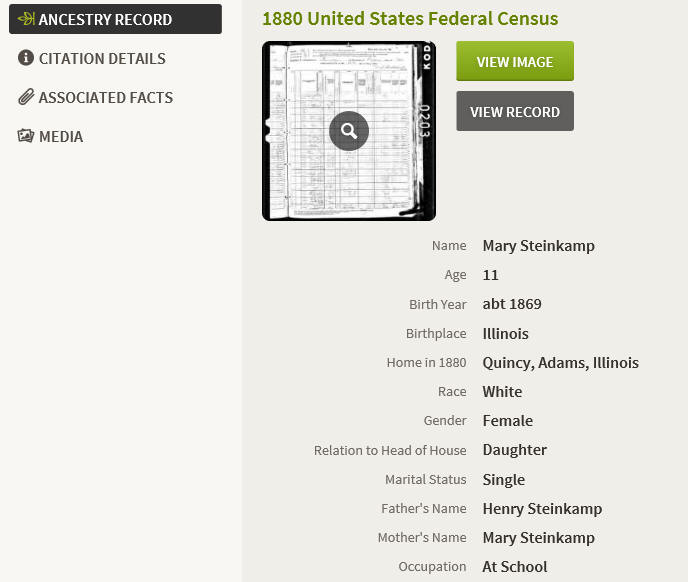The width and height of the screenshot is (688, 582).
Task: Click the View Record button
Action: [515, 111]
